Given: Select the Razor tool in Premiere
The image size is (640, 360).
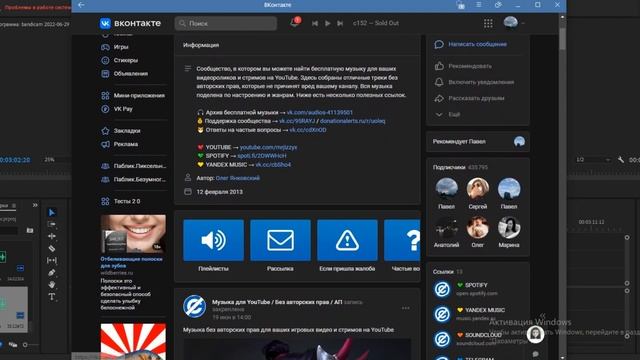Looking at the screenshot, I should point(51,249).
